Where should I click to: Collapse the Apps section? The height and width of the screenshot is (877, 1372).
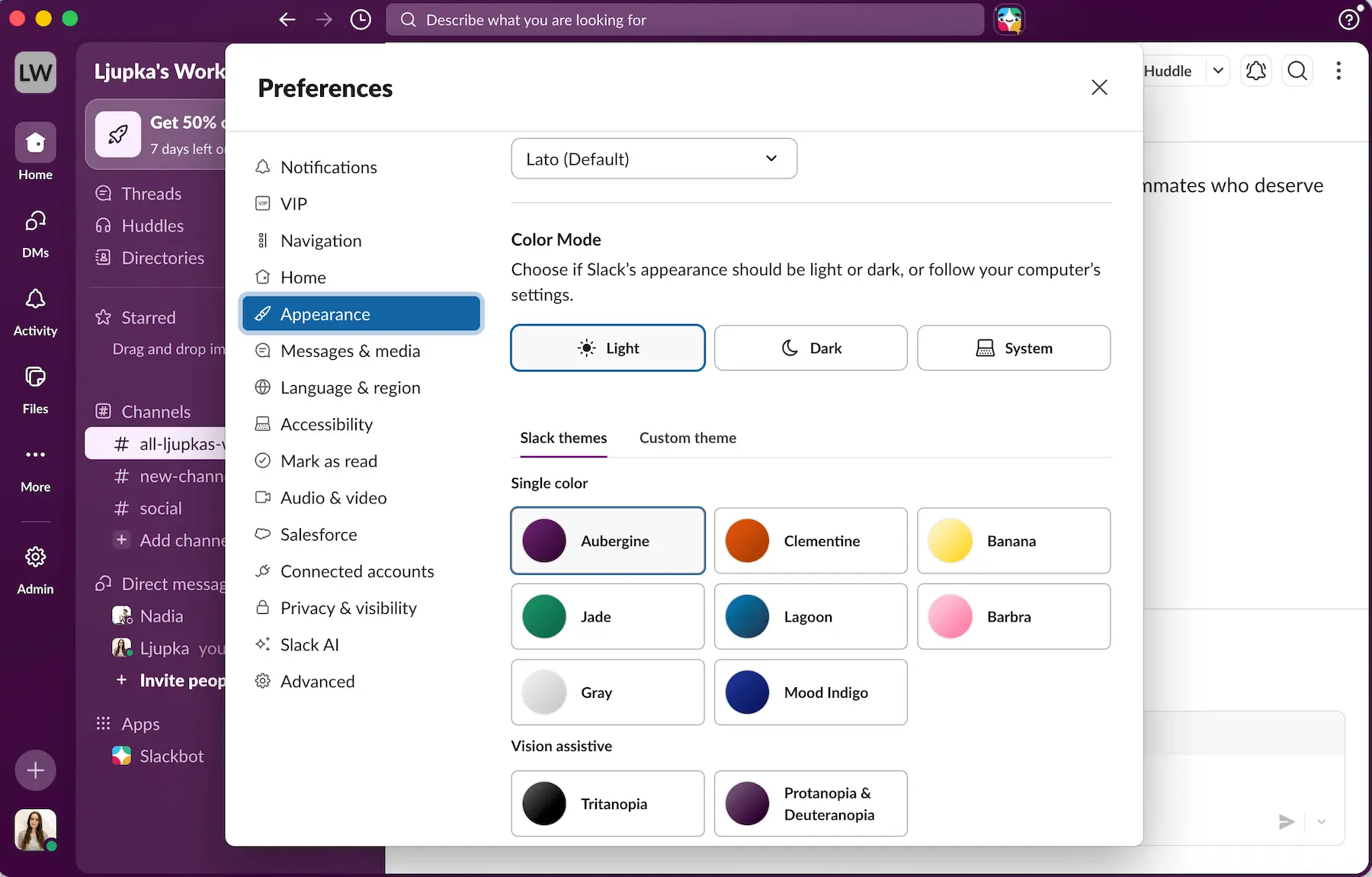[x=140, y=724]
